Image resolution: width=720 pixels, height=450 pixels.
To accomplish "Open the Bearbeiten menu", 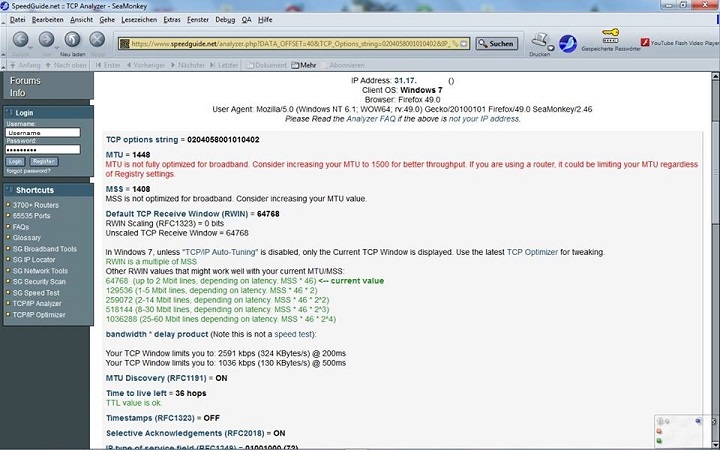I will click(x=47, y=20).
